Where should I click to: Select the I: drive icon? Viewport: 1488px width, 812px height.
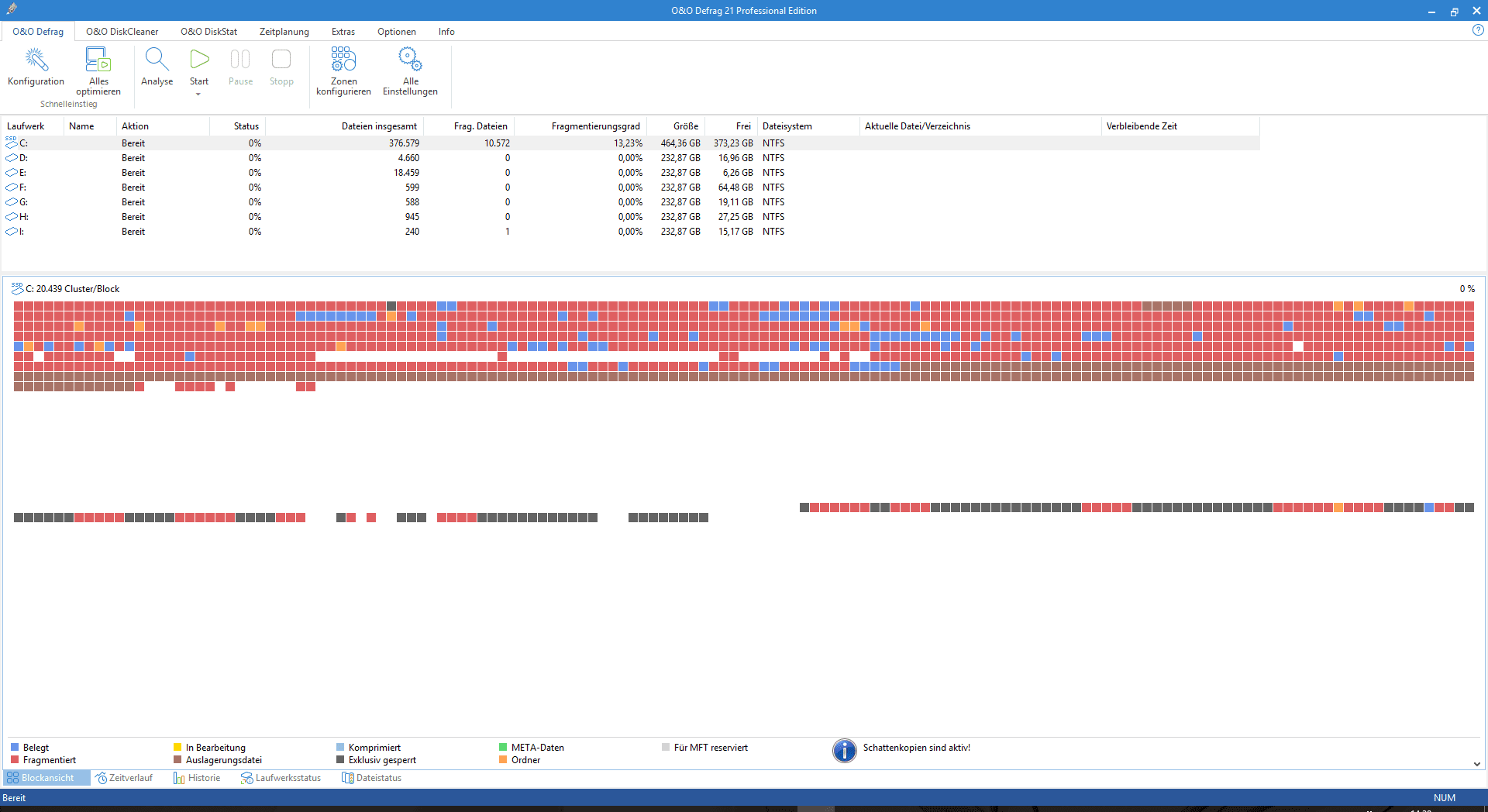pyautogui.click(x=11, y=231)
